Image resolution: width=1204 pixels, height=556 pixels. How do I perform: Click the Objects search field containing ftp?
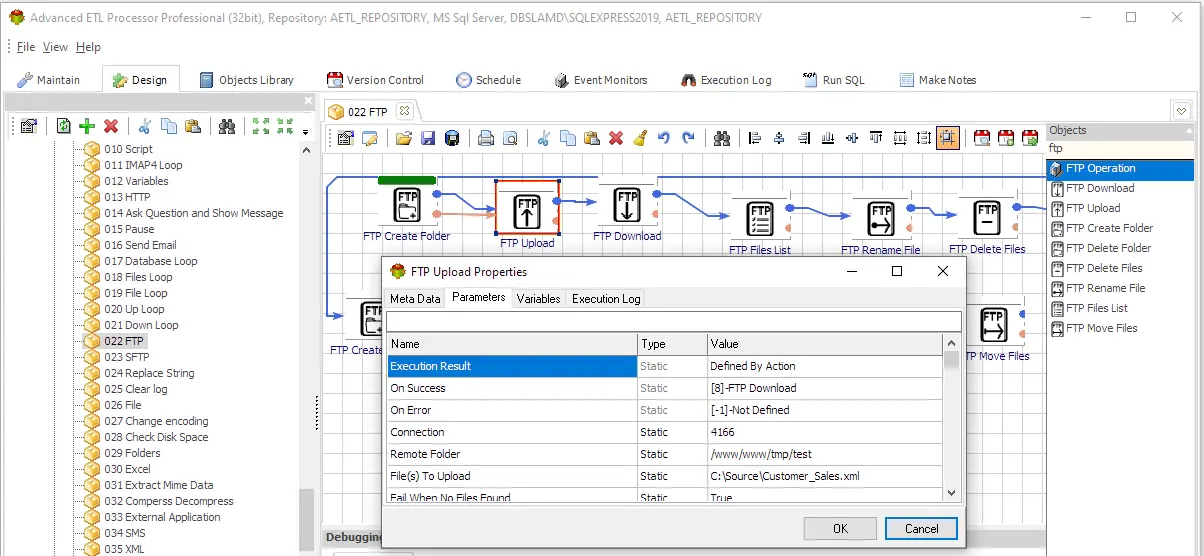(x=1120, y=148)
